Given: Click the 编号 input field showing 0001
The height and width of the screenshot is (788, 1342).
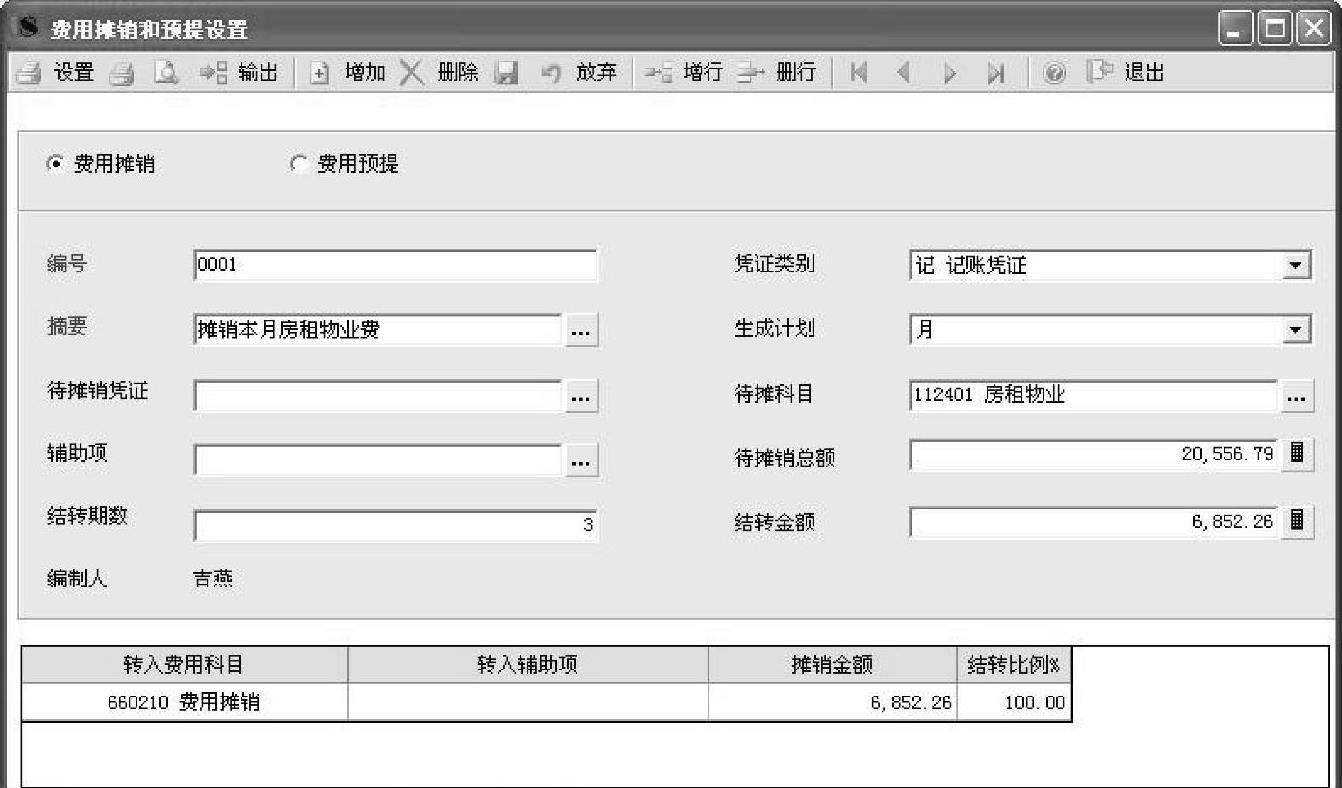Looking at the screenshot, I should pyautogui.click(x=396, y=265).
